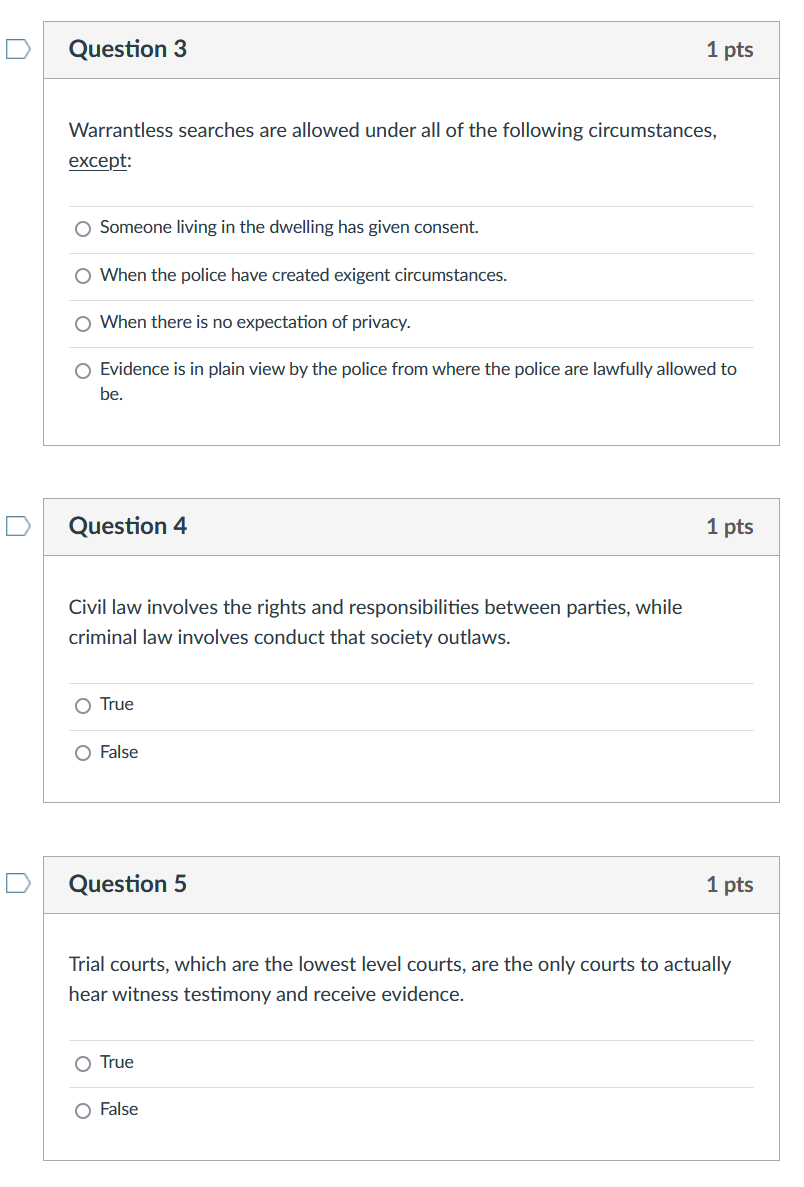
Task: Click the Question 3 header title
Action: point(128,49)
